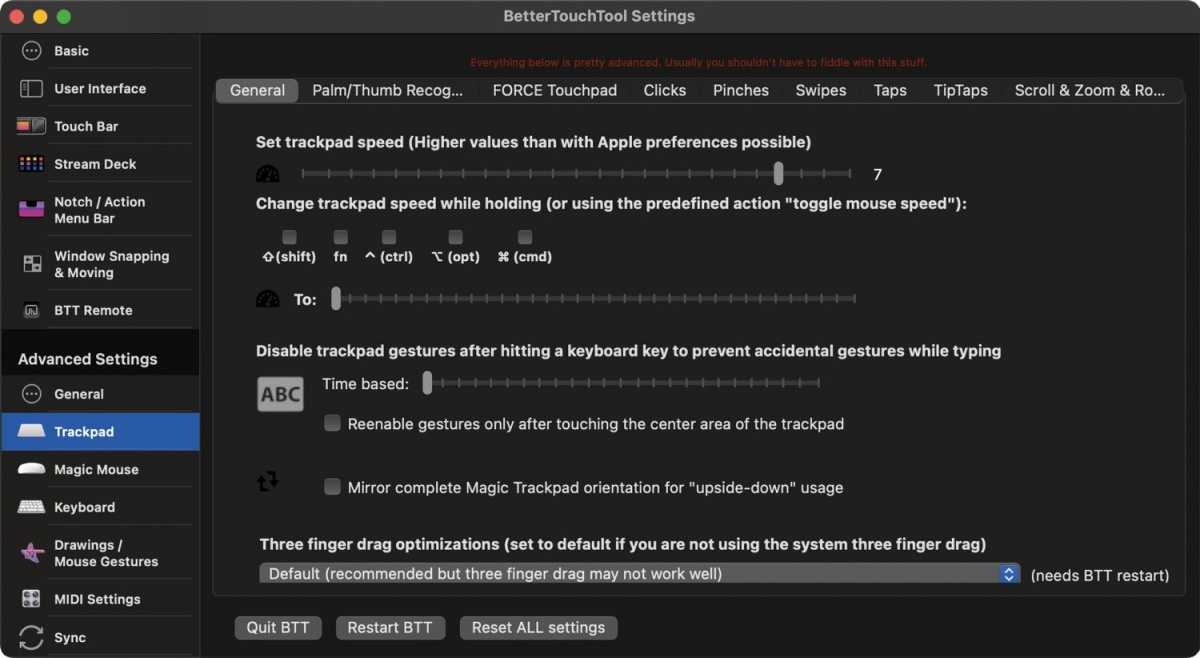
Task: Click the Sync icon in sidebar
Action: click(x=31, y=637)
